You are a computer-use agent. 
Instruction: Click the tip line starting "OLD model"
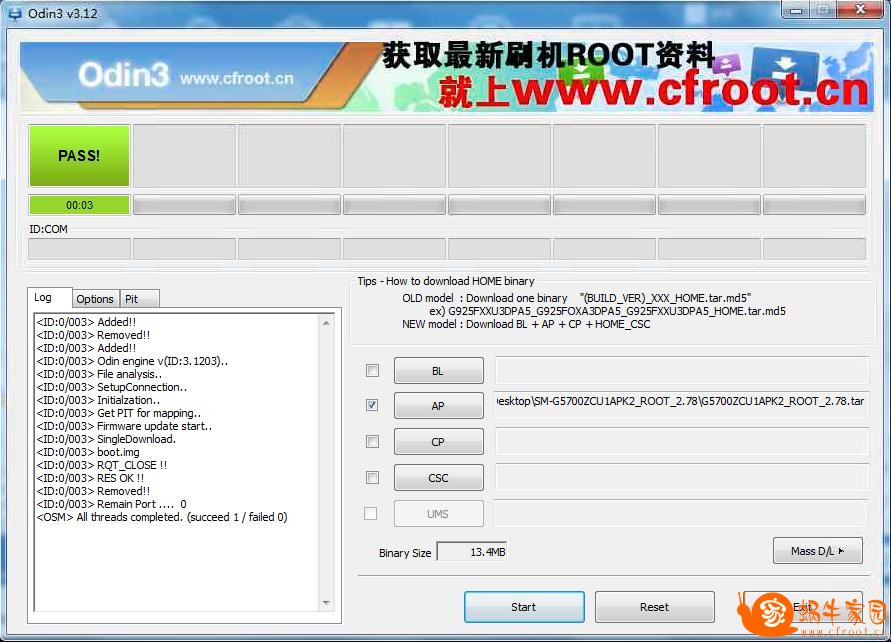[x=577, y=298]
